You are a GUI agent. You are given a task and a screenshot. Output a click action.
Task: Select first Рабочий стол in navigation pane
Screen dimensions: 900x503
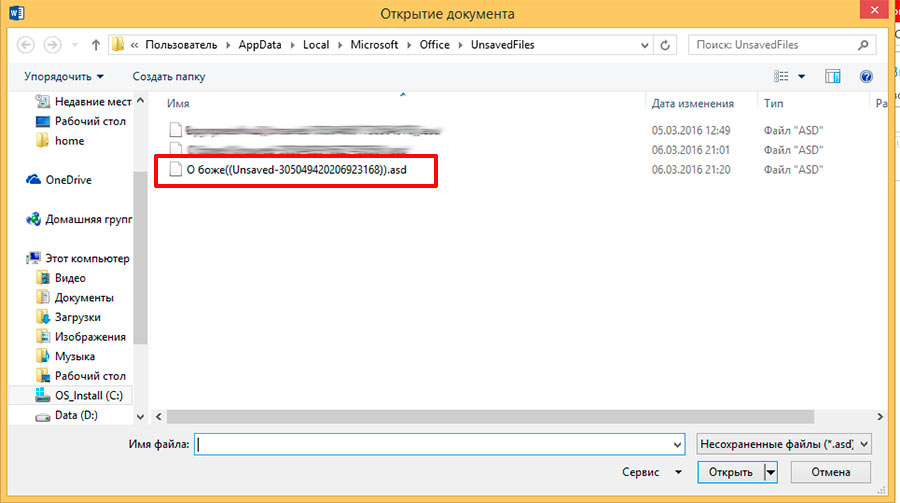pos(80,121)
